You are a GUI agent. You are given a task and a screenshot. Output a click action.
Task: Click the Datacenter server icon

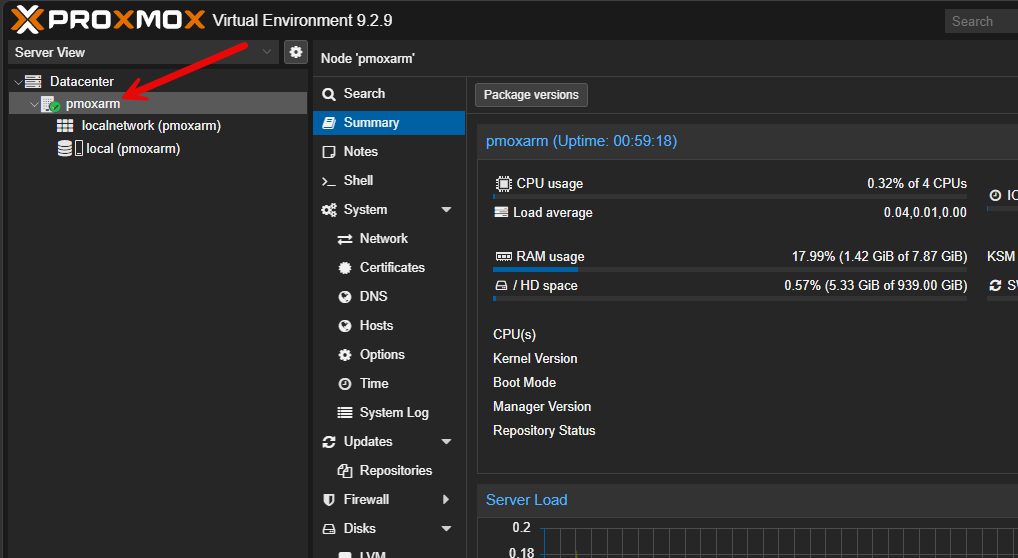click(33, 82)
